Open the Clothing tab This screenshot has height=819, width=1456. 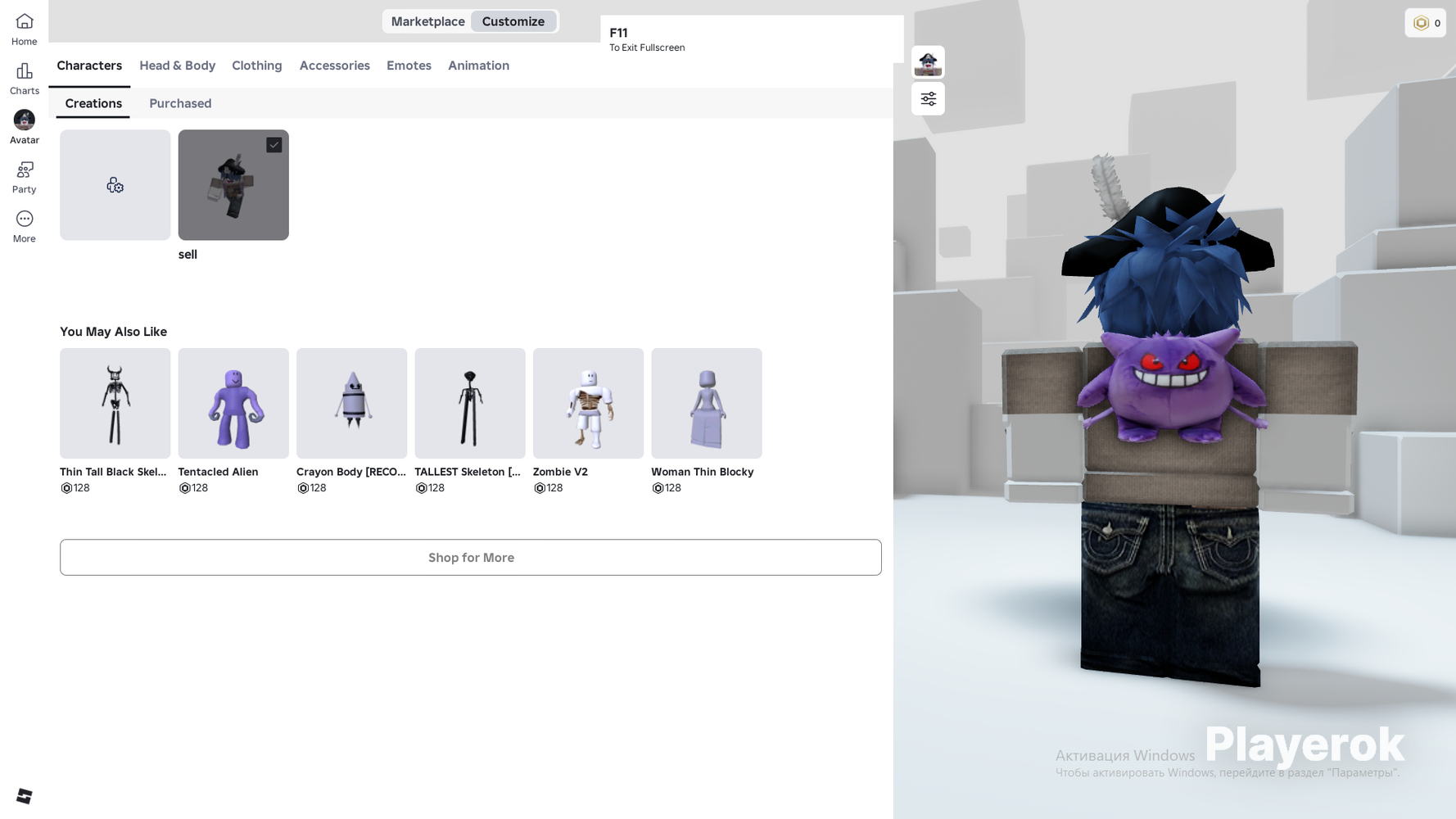[257, 66]
